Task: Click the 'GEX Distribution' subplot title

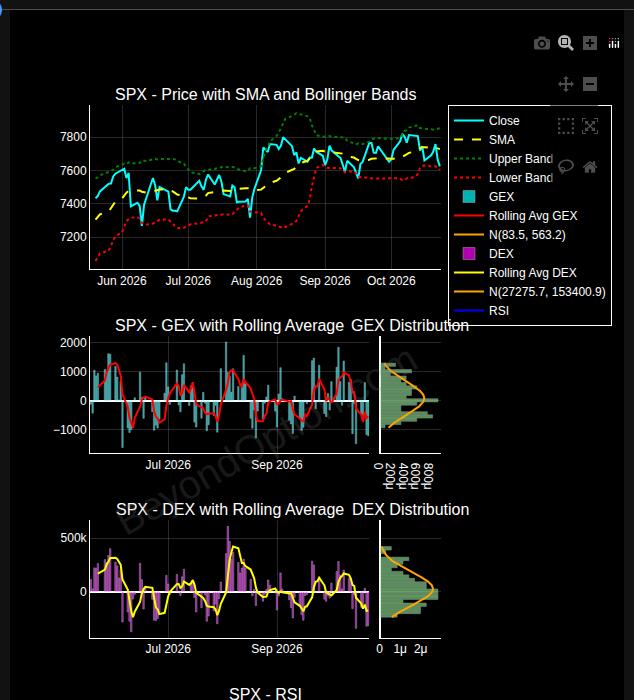Action: (x=410, y=325)
